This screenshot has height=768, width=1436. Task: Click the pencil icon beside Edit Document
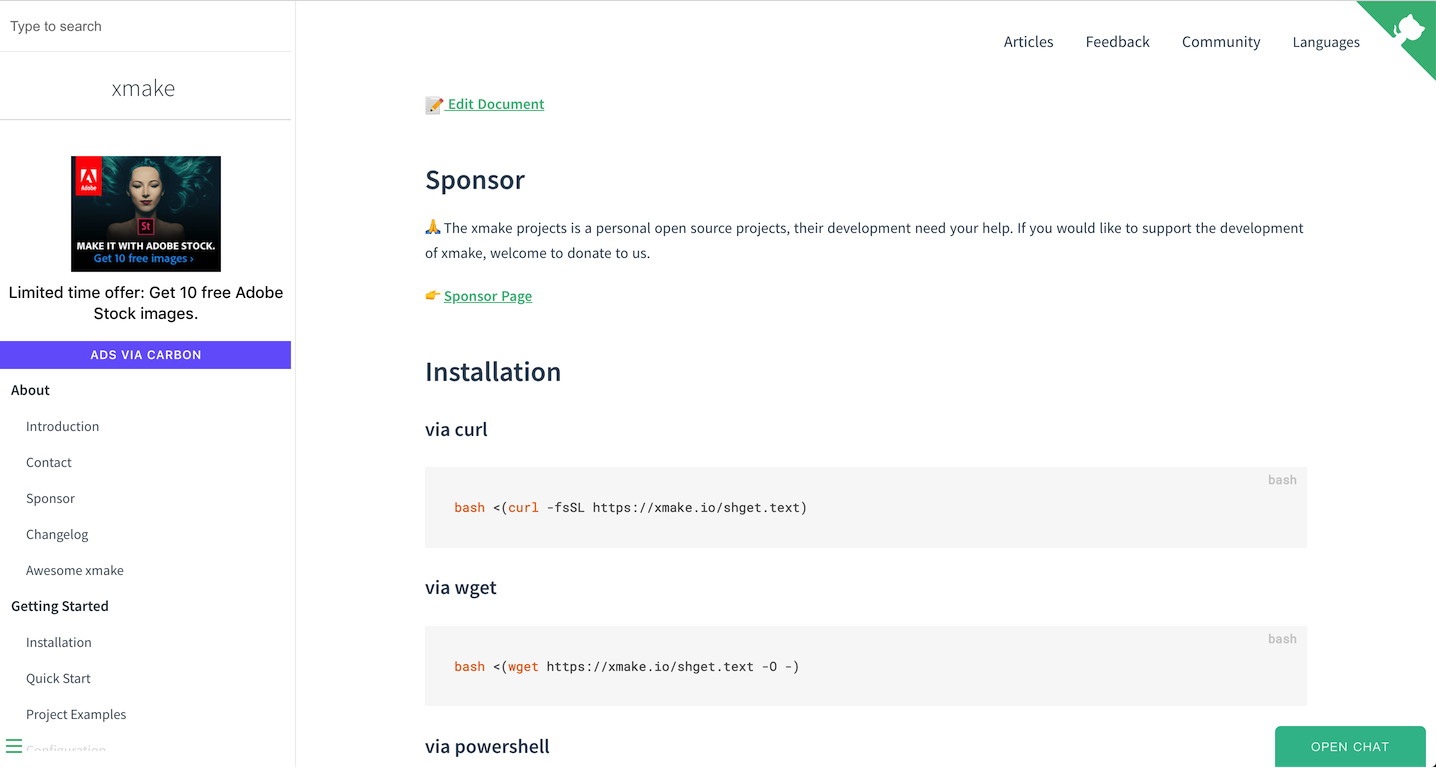click(x=434, y=104)
